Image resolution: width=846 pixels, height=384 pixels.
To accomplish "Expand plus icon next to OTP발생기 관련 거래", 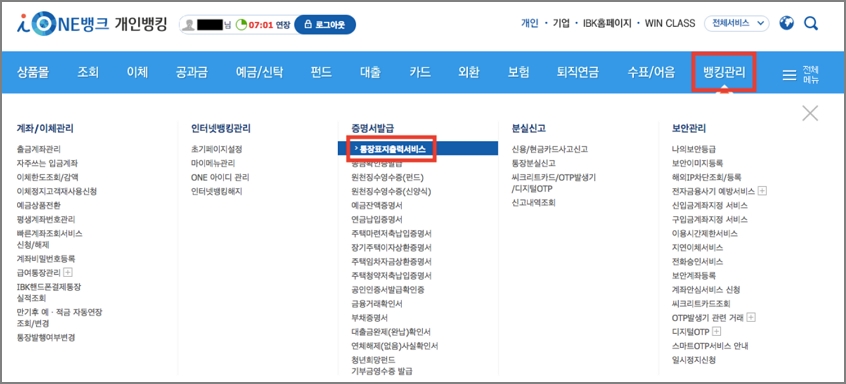I will pyautogui.click(x=751, y=317).
